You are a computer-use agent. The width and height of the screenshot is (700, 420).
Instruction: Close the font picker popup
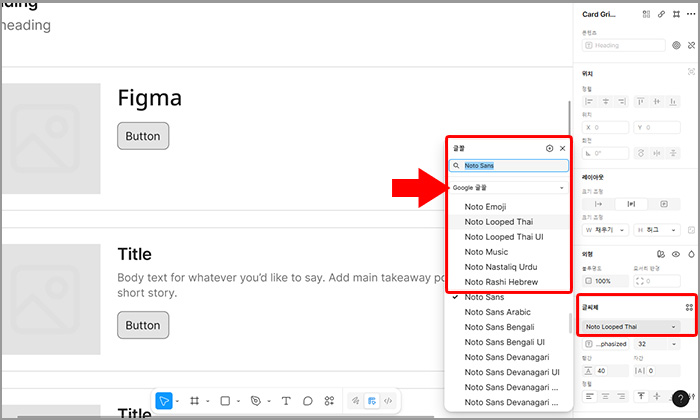point(562,148)
